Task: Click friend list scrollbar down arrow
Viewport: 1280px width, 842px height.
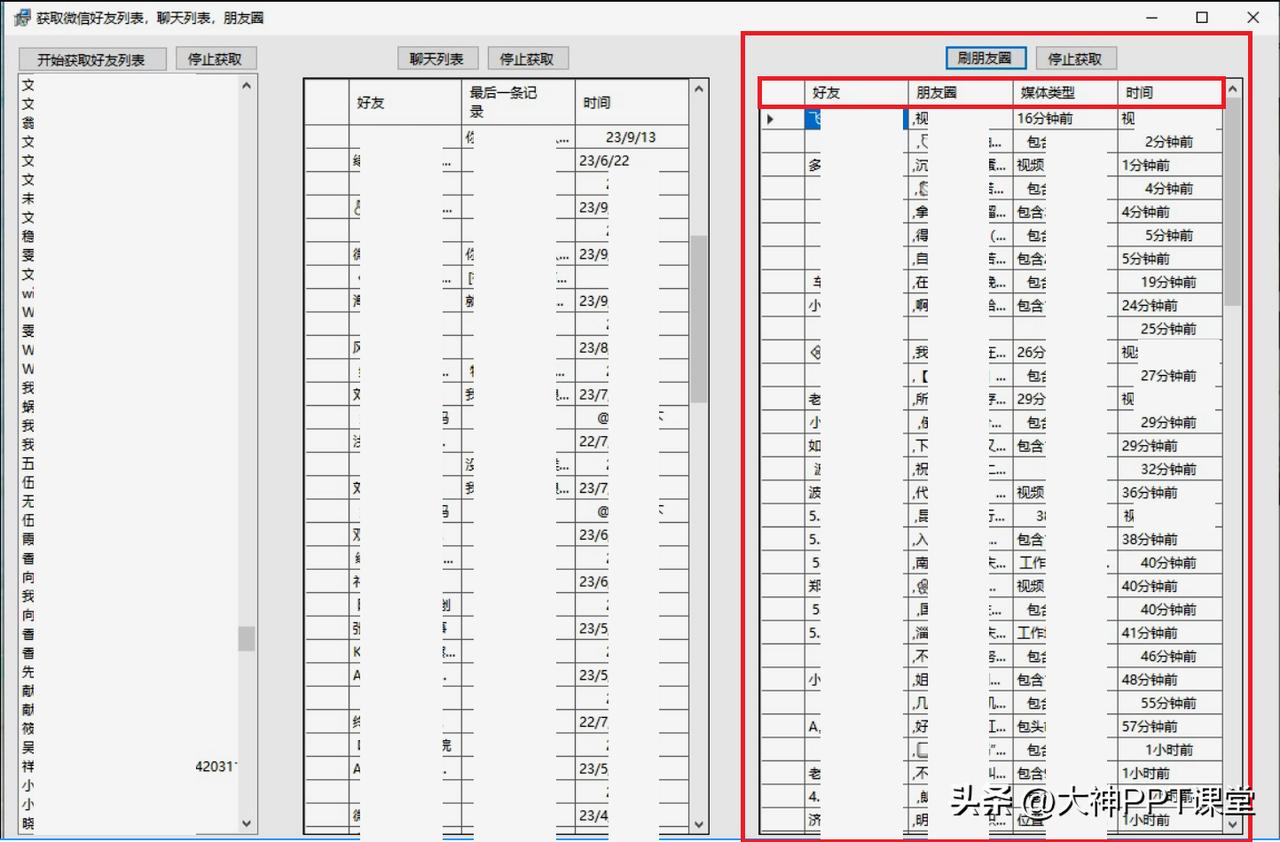Action: (247, 823)
